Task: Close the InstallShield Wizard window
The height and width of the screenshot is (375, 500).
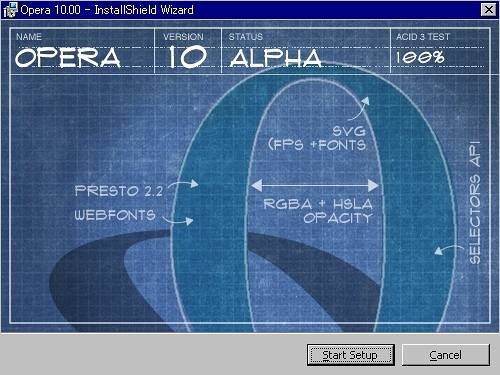Action: (488, 10)
